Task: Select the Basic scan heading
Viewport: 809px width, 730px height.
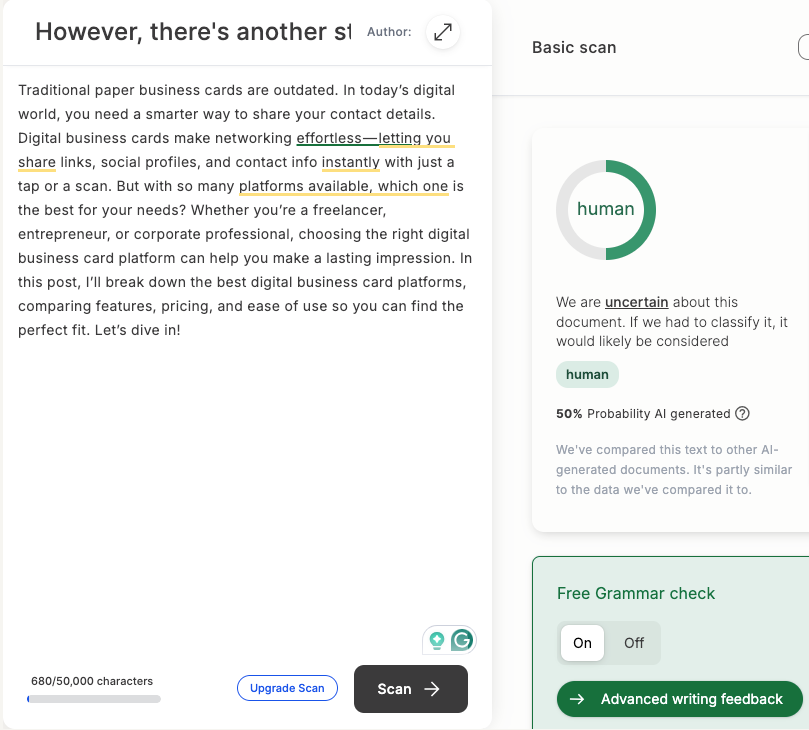Action: coord(574,47)
